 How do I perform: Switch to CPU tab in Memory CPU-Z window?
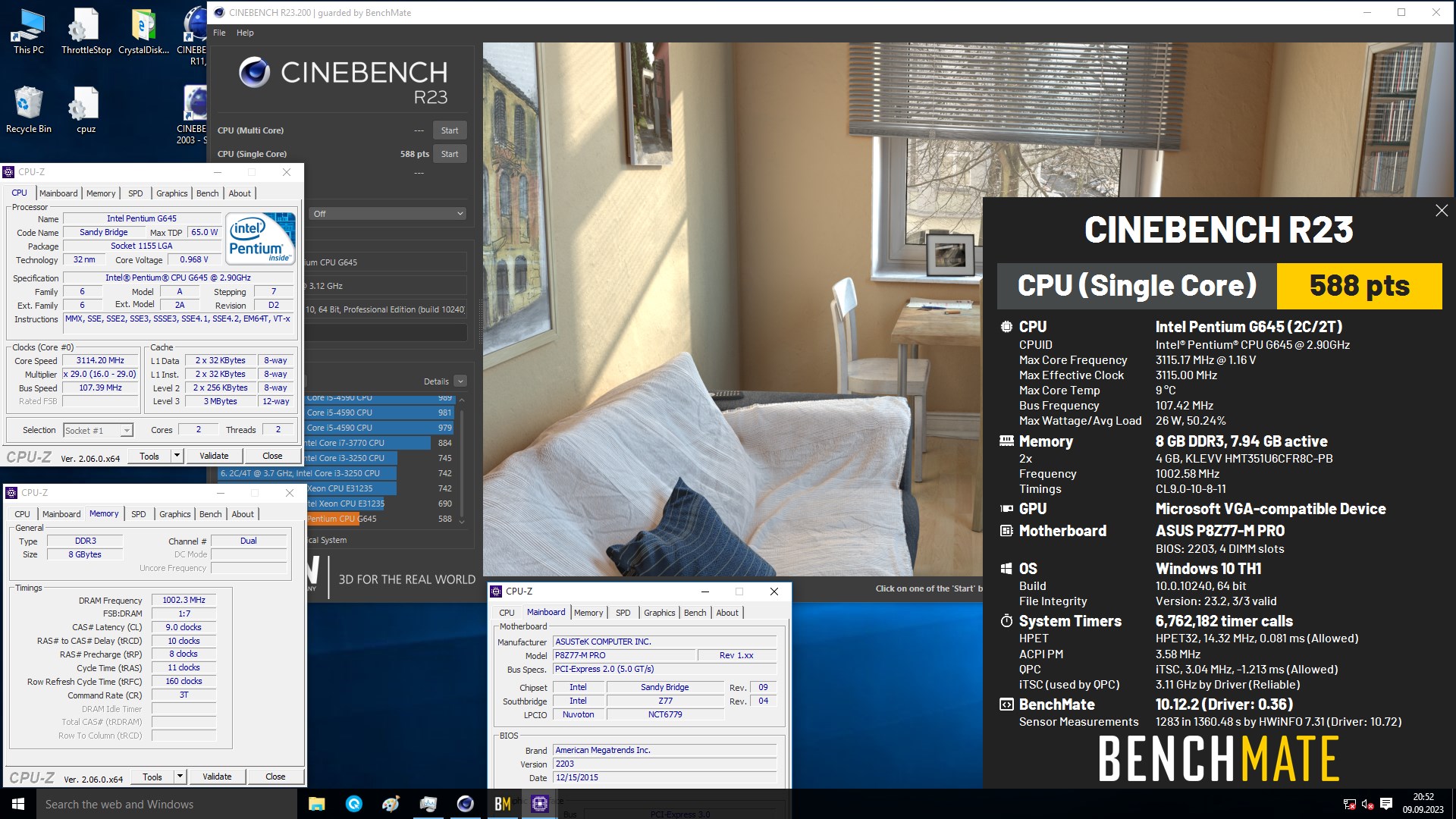[23, 514]
